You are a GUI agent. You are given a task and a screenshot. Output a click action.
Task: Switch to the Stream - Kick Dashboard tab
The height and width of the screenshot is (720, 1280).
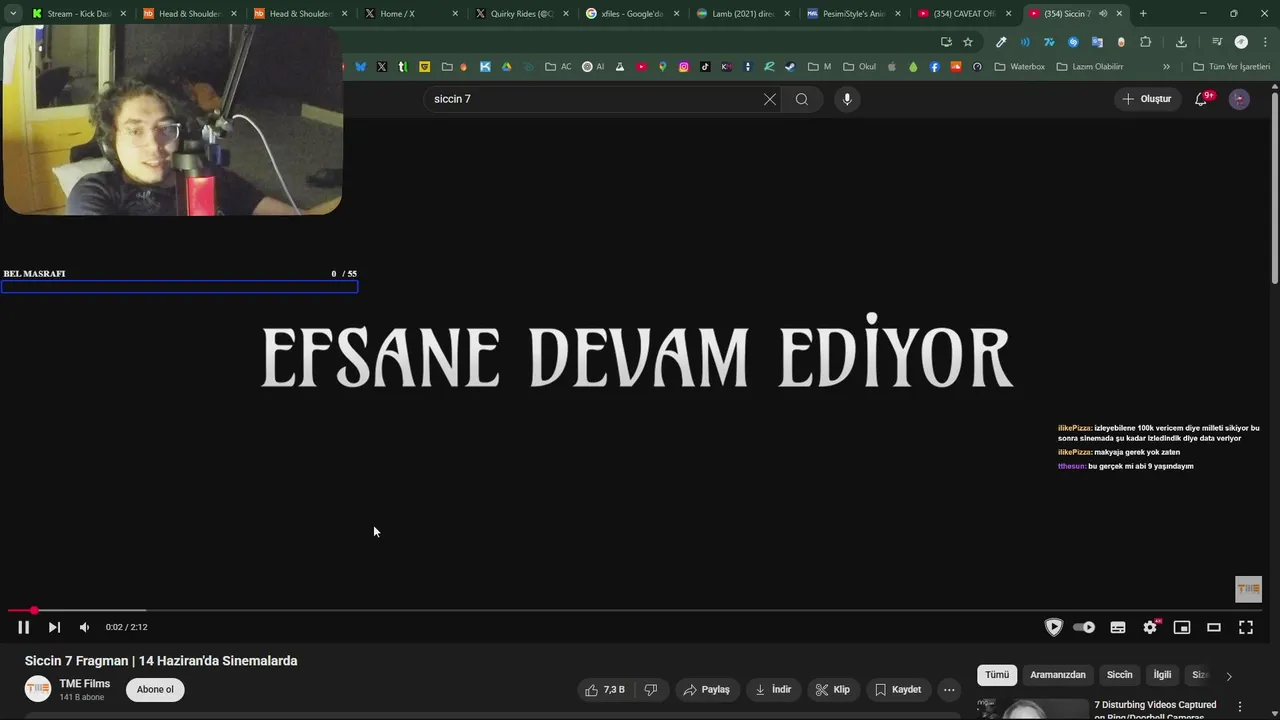click(x=78, y=14)
